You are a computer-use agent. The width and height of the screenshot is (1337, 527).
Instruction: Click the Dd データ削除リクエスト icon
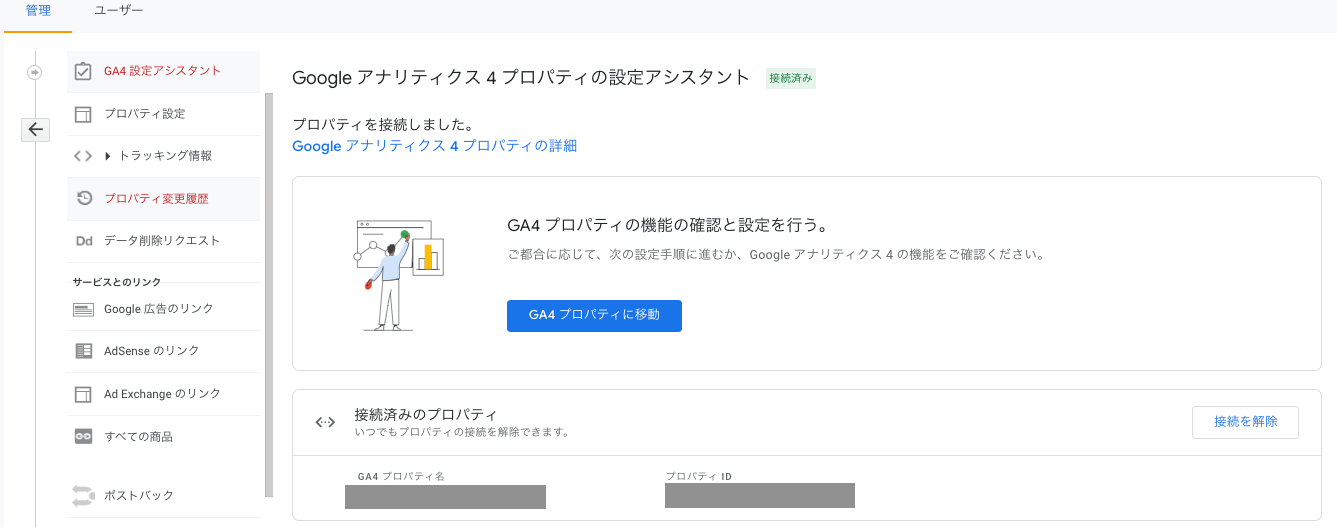point(84,241)
